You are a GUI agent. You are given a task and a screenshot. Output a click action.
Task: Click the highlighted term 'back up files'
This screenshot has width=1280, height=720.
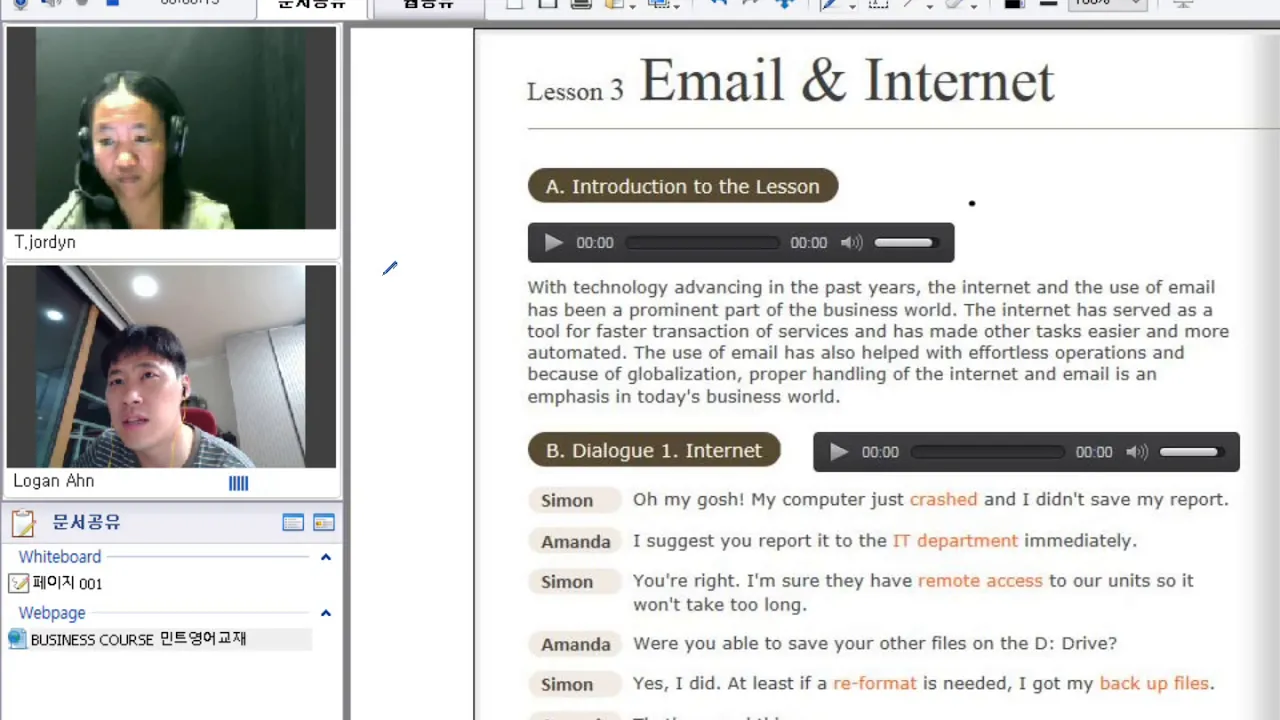[1154, 684]
